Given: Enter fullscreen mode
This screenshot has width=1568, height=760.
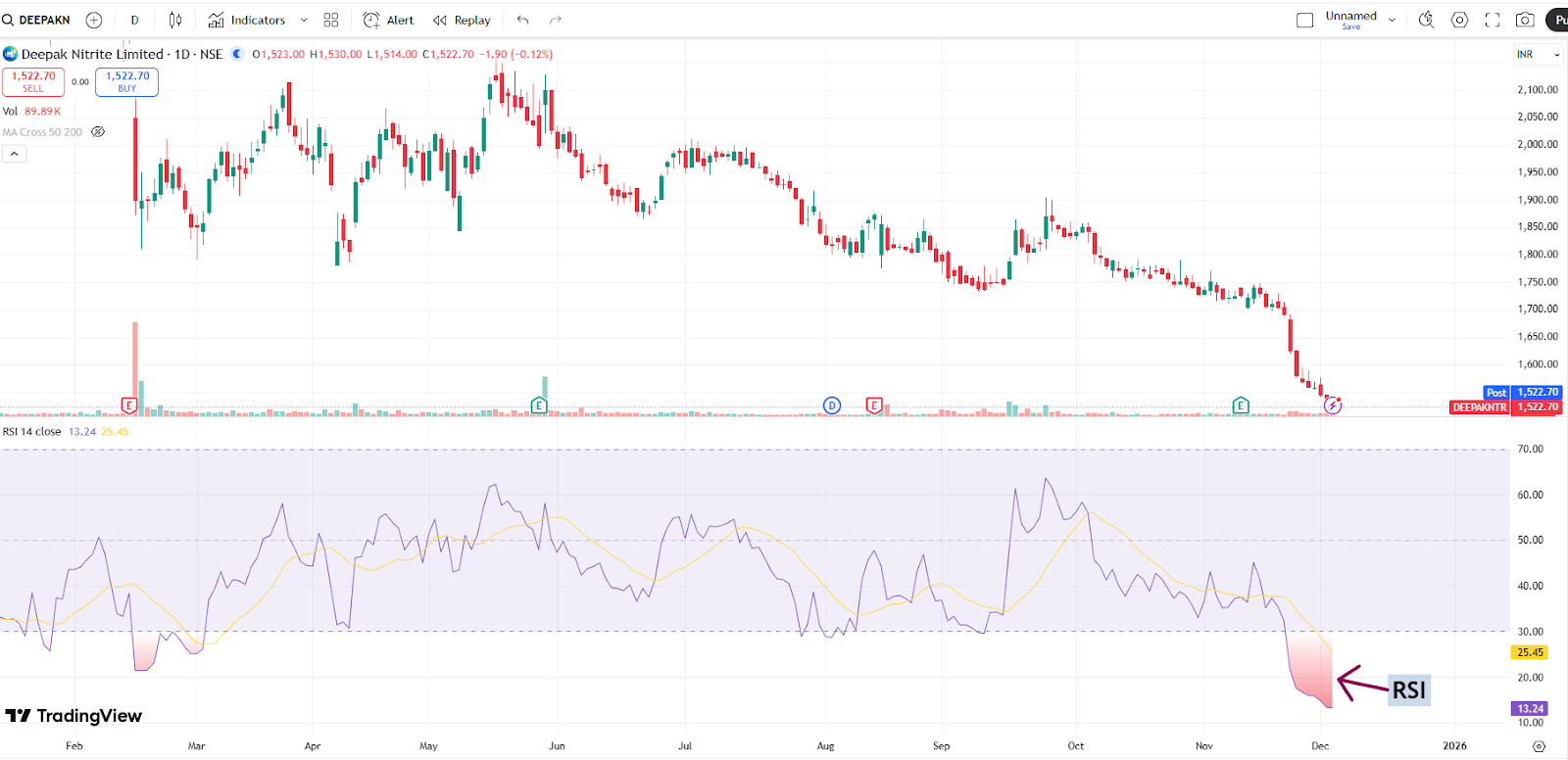Looking at the screenshot, I should coord(1493,20).
